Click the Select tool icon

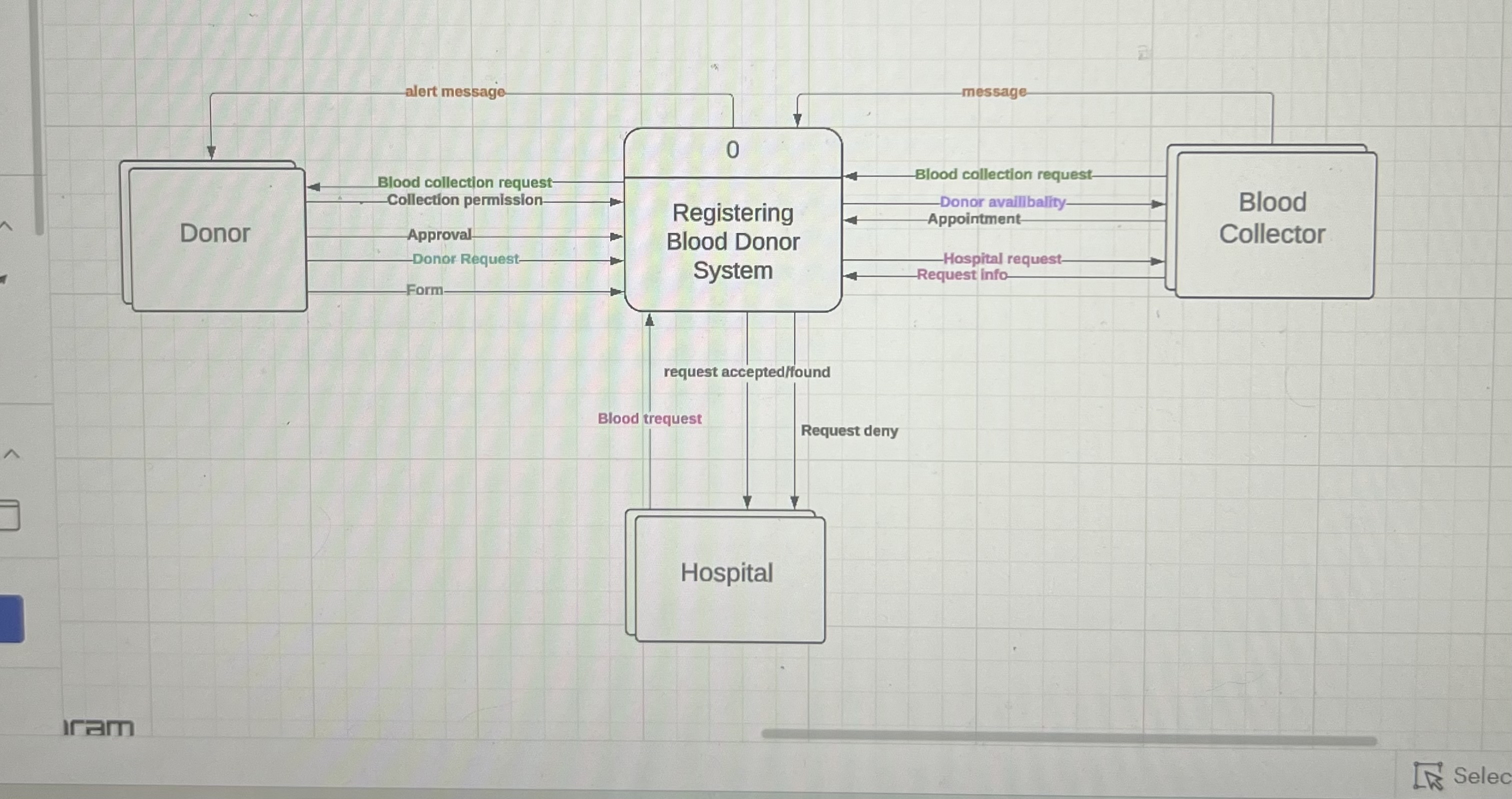tap(1427, 775)
